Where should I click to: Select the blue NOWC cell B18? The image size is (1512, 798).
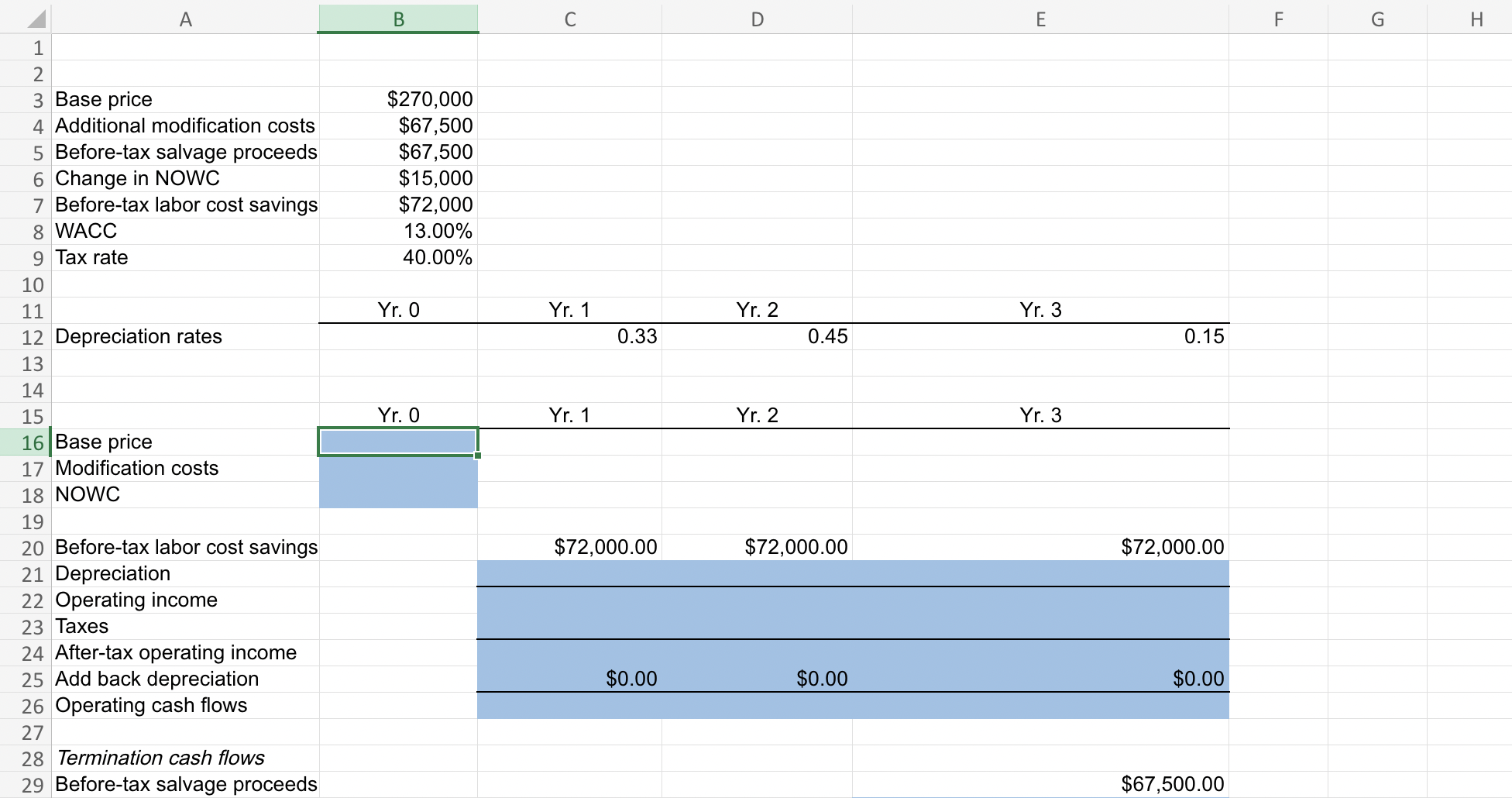[x=398, y=494]
